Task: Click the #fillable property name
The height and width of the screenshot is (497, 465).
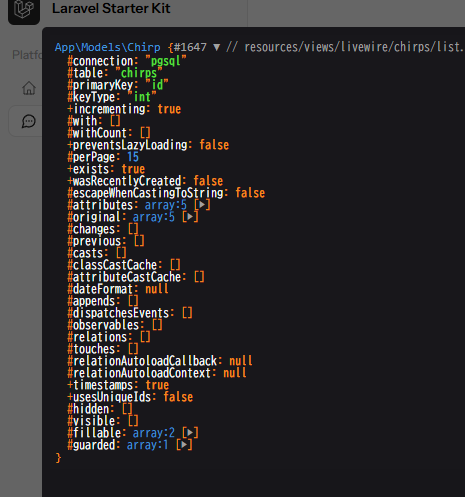Action: click(94, 433)
